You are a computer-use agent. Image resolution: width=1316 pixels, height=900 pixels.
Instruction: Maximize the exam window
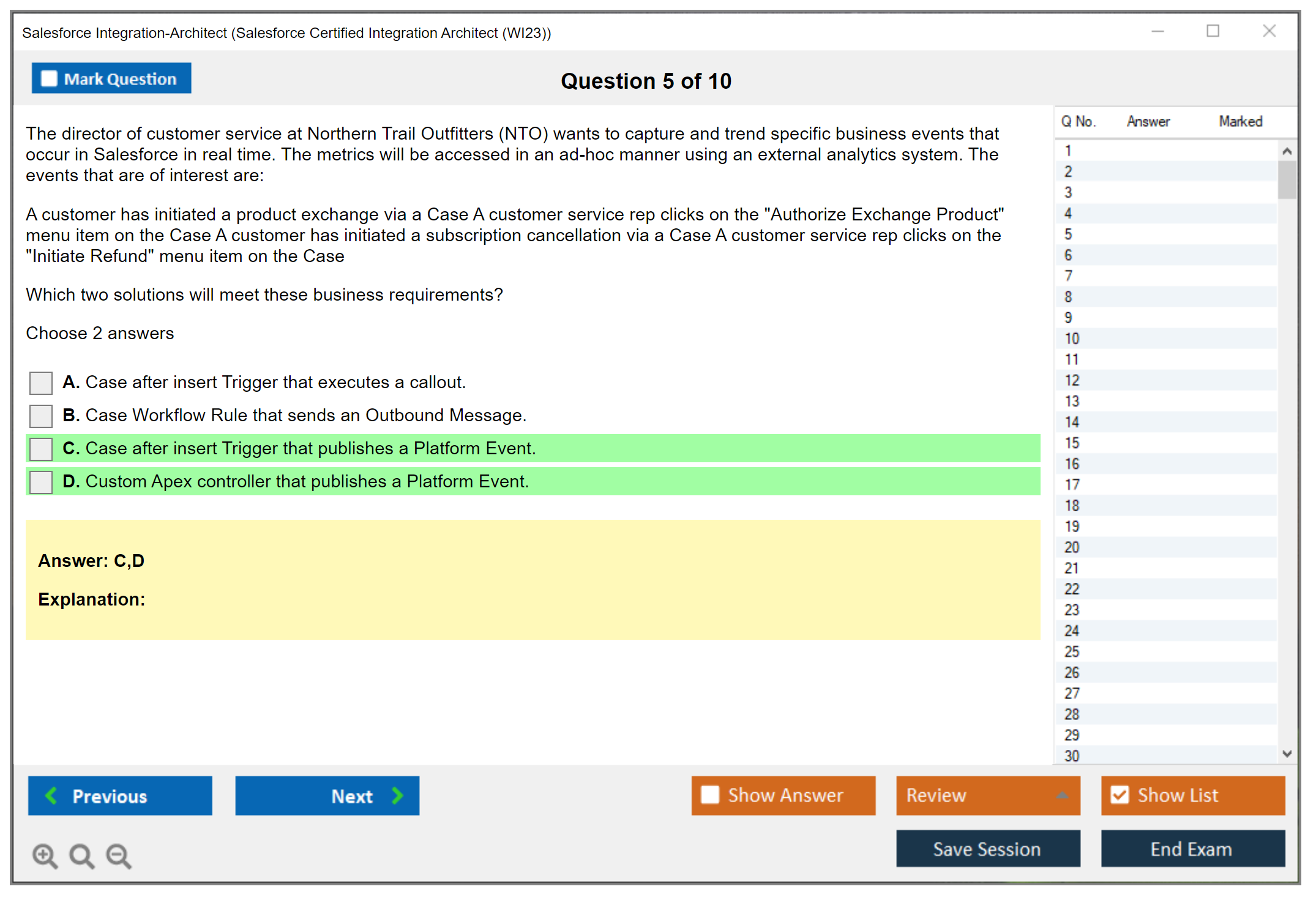point(1213,31)
